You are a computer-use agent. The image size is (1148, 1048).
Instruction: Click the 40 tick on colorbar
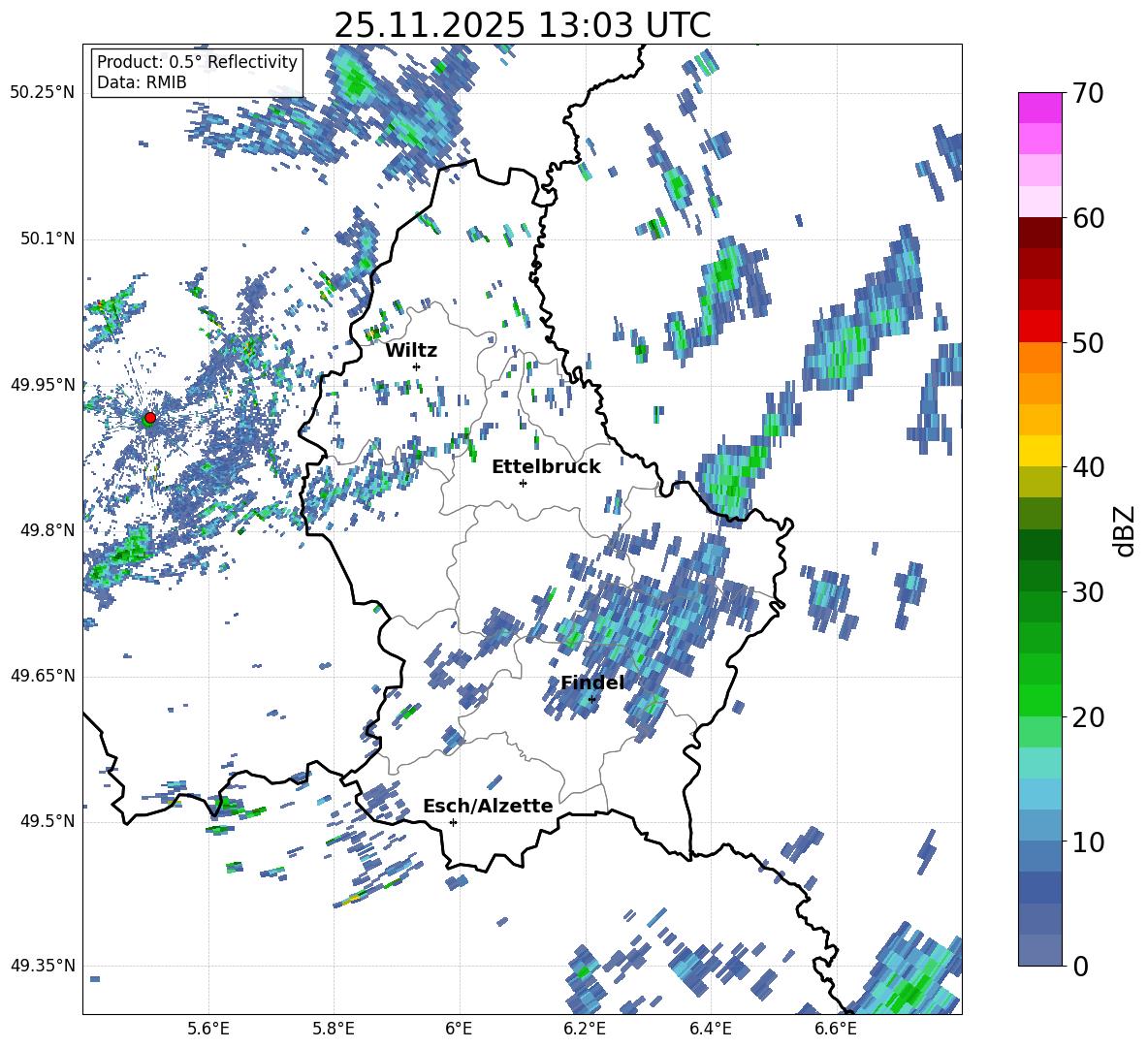[1087, 467]
